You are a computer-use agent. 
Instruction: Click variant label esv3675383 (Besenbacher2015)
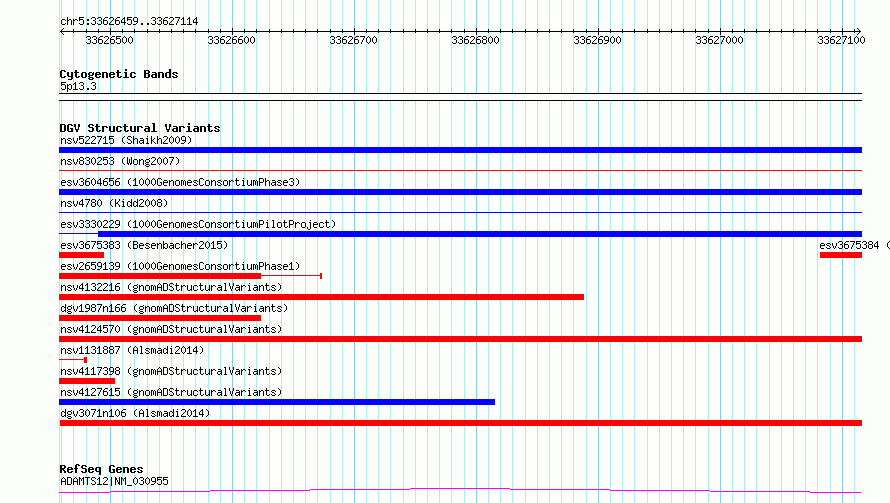144,245
